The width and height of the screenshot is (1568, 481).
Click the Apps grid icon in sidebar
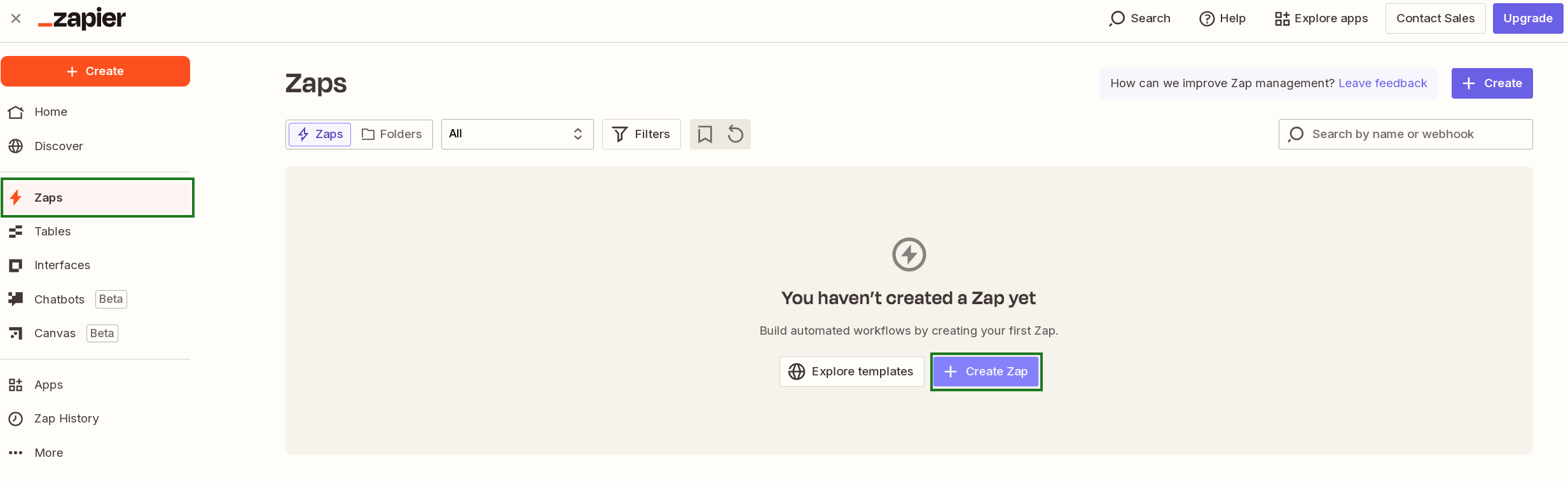16,385
